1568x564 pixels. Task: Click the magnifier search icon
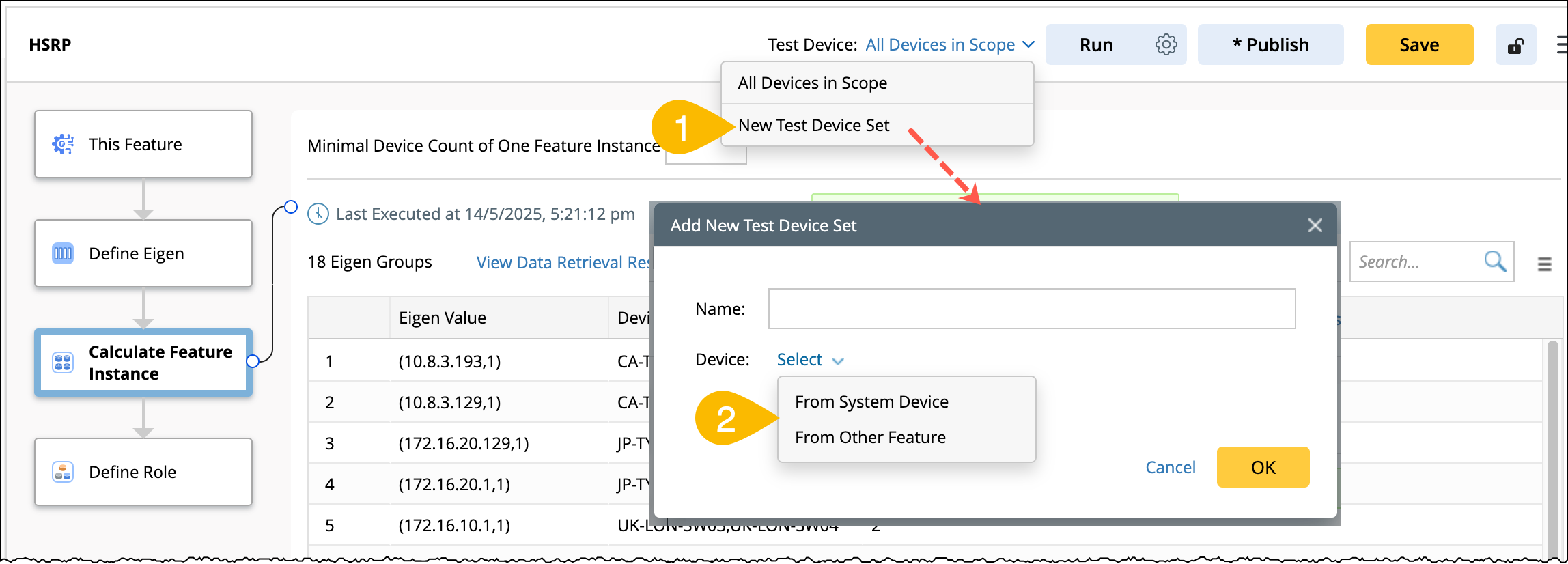pos(1494,261)
